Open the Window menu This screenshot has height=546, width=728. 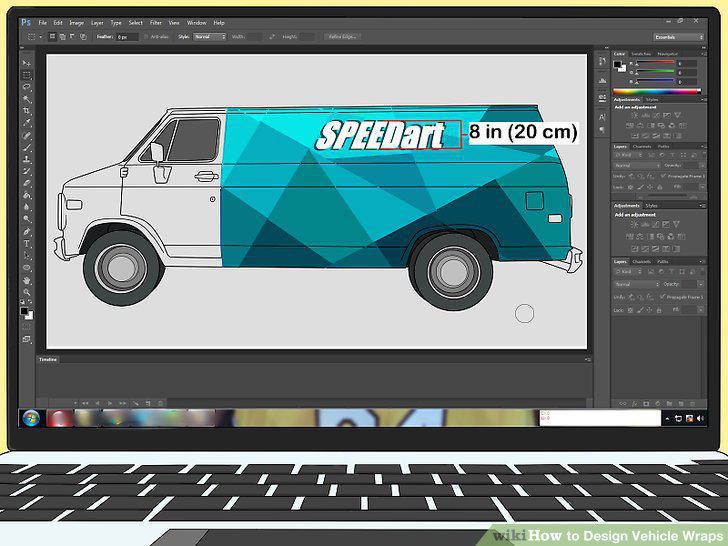[x=196, y=23]
